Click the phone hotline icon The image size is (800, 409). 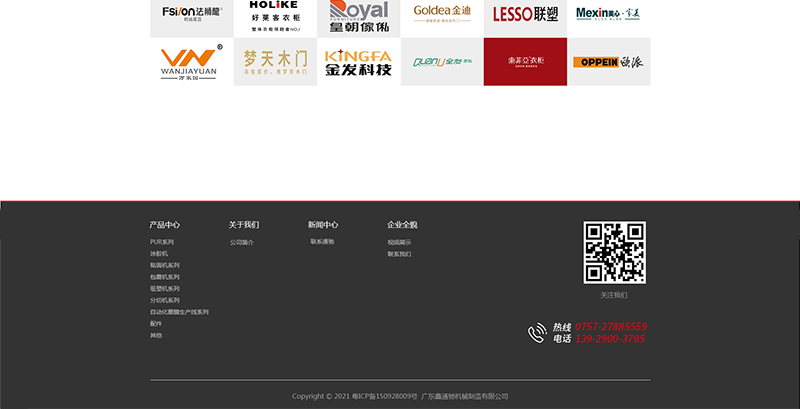pyautogui.click(x=537, y=333)
